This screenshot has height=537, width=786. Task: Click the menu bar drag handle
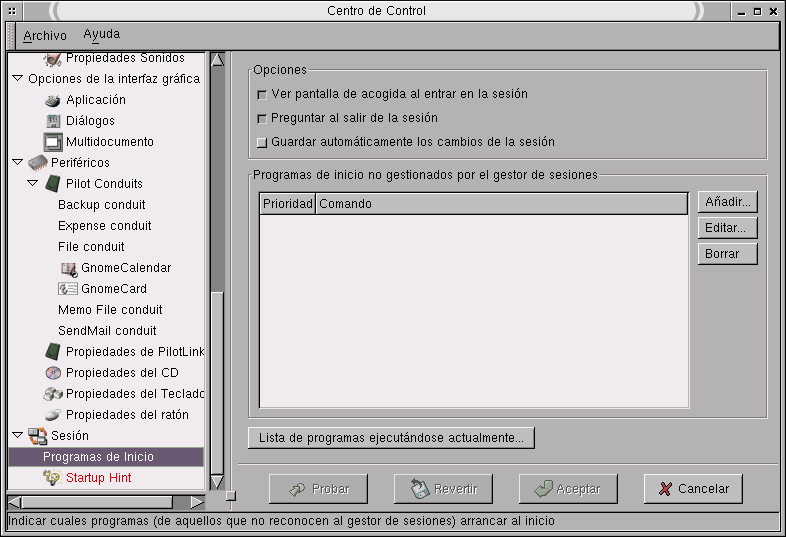click(x=10, y=36)
